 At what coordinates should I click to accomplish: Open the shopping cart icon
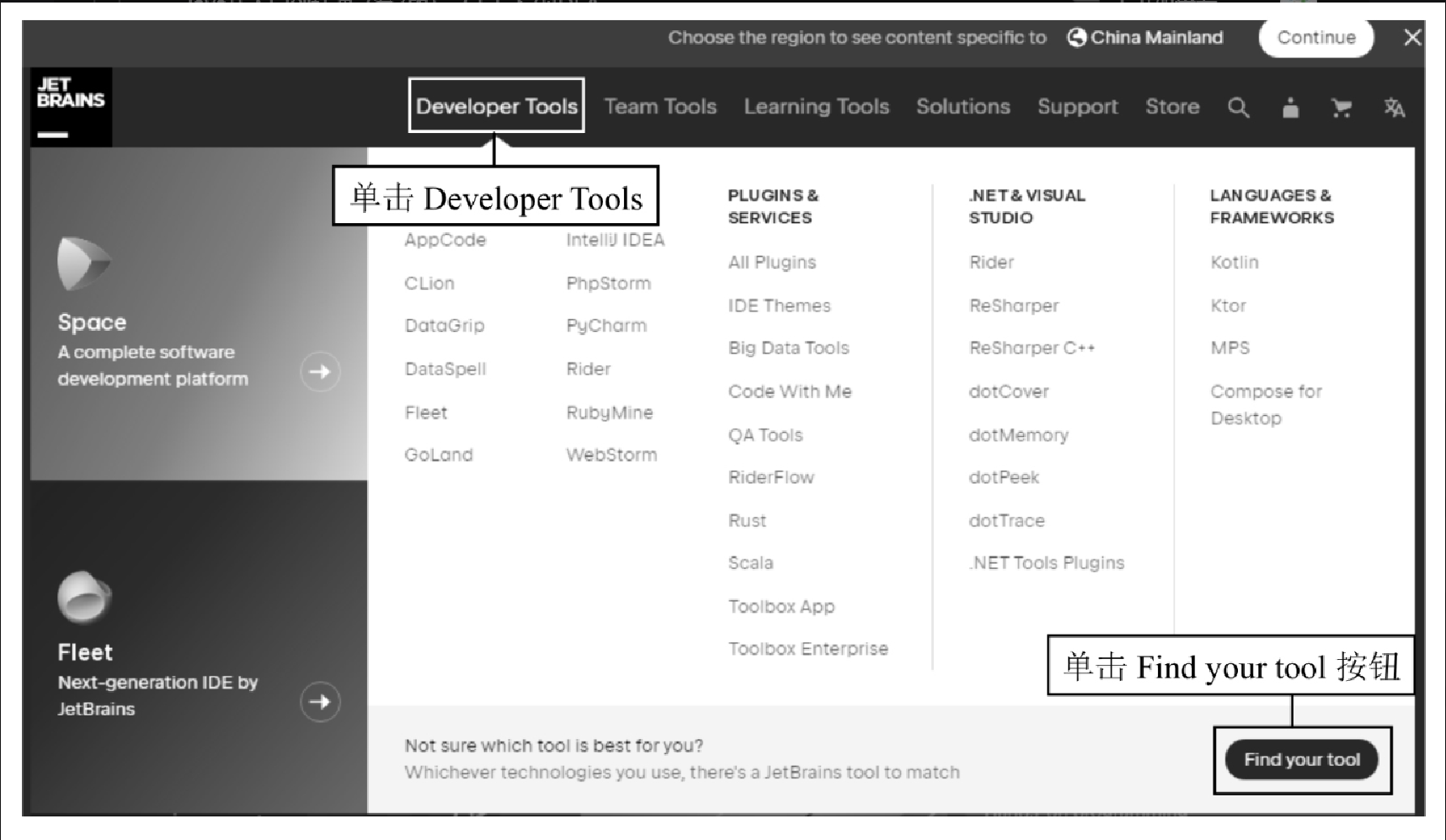click(1342, 108)
